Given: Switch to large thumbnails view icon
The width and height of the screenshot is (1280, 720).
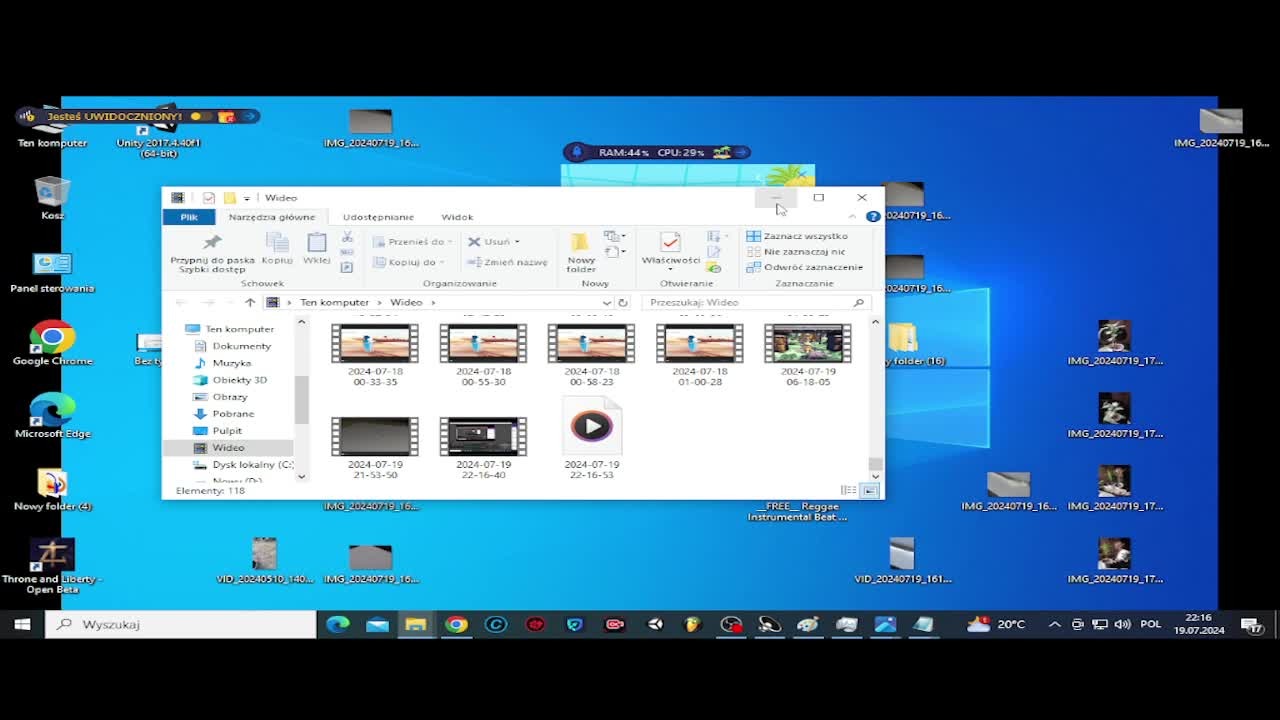Looking at the screenshot, I should (x=870, y=490).
